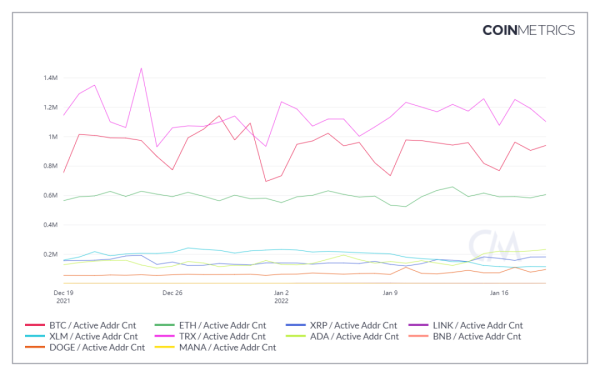Click the Jan 2 2022 axis label

(x=281, y=296)
